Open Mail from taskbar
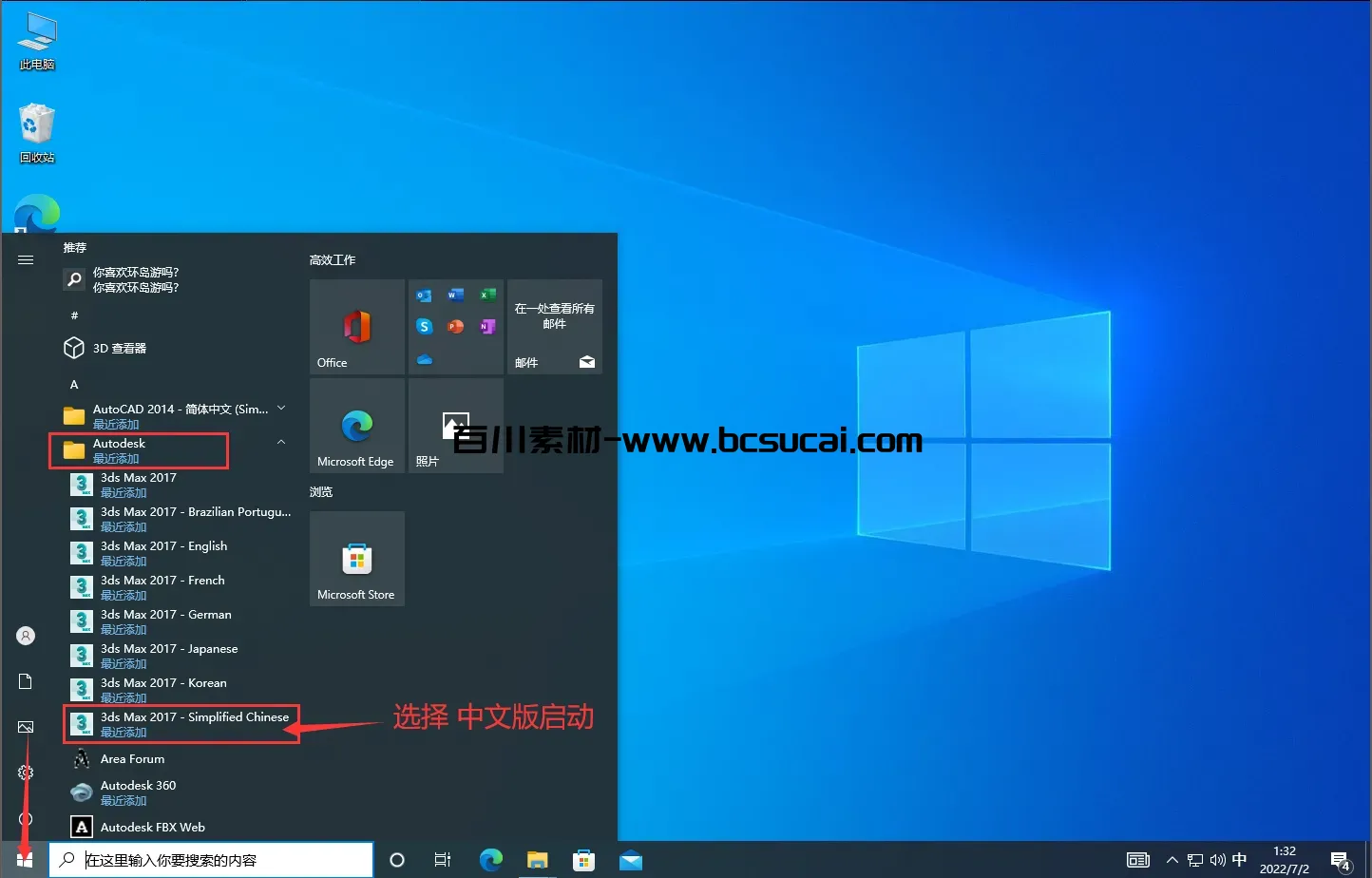Screen dimensions: 1372x878 pos(631,860)
